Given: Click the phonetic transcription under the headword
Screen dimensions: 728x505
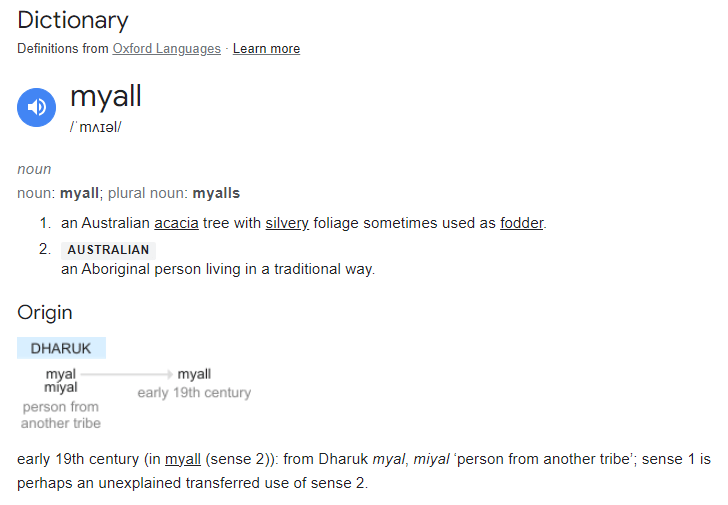Looking at the screenshot, I should (x=96, y=127).
